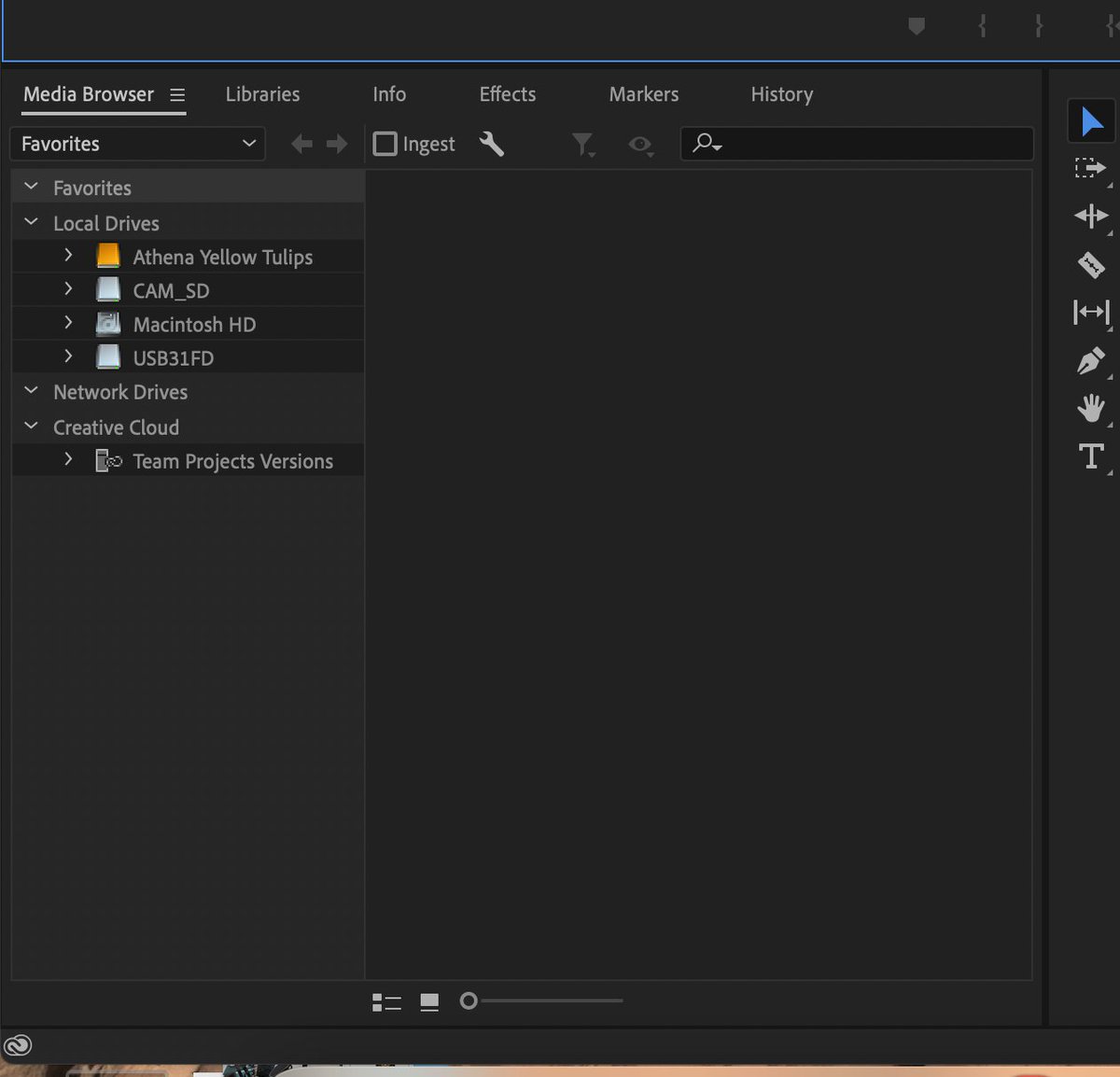The image size is (1120, 1077).
Task: Select the CAM_SD drive row
Action: 188,290
